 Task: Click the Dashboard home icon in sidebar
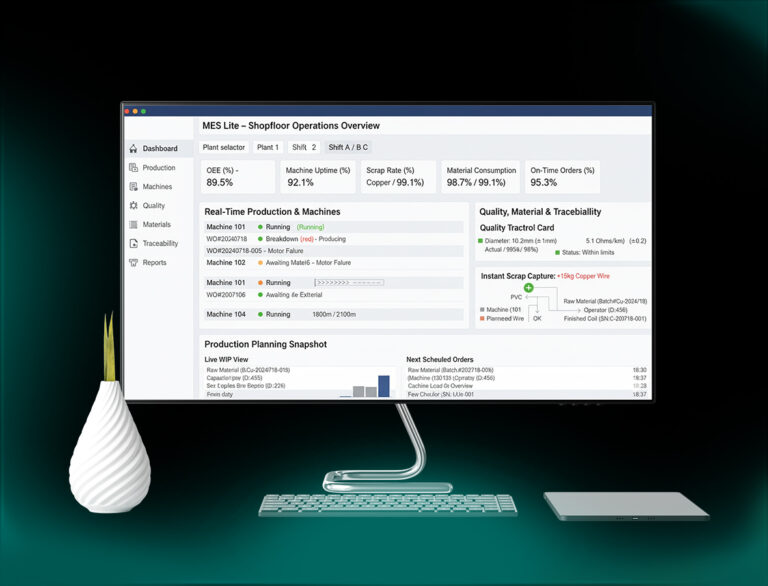(133, 148)
